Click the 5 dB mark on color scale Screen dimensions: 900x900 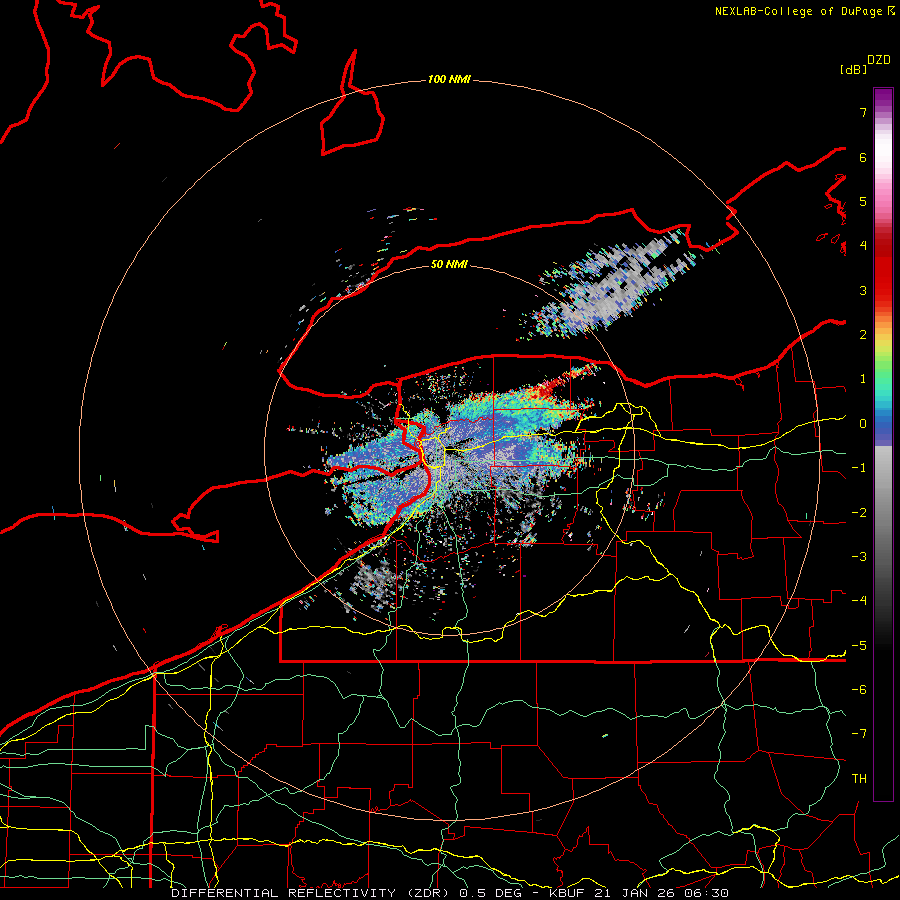[x=863, y=201]
